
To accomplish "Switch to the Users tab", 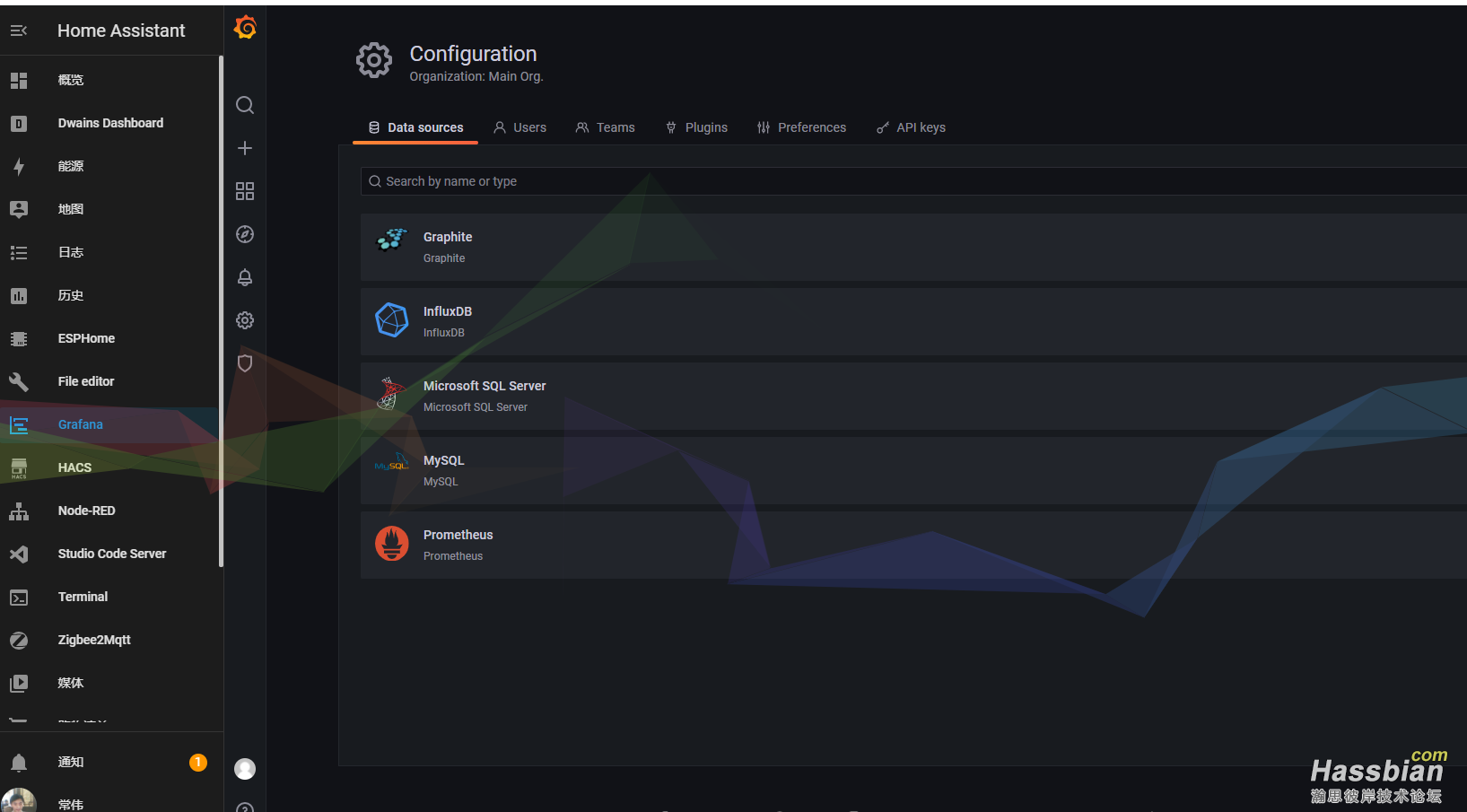I will pyautogui.click(x=520, y=127).
